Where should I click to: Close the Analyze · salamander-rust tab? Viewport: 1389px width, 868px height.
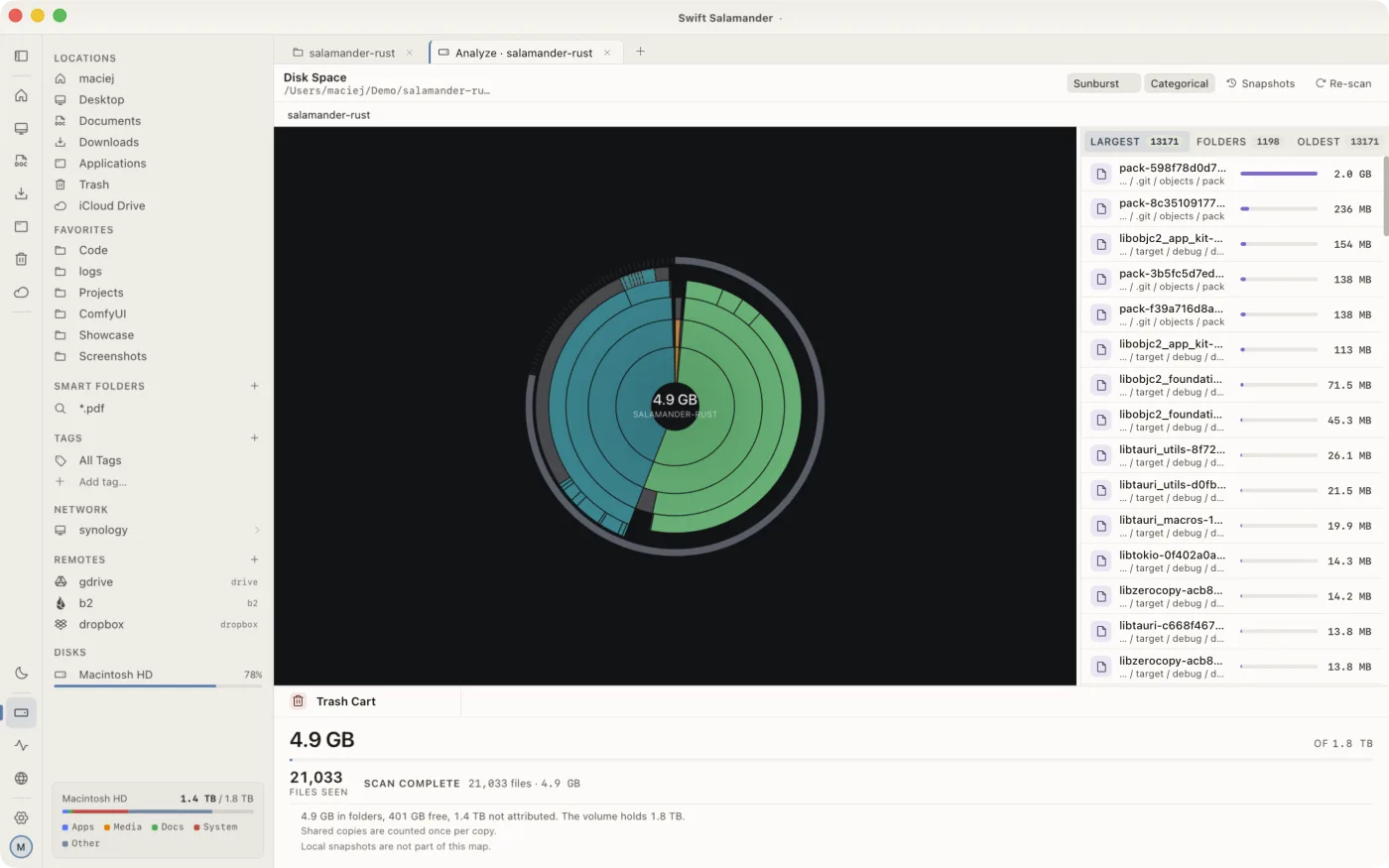click(x=607, y=53)
